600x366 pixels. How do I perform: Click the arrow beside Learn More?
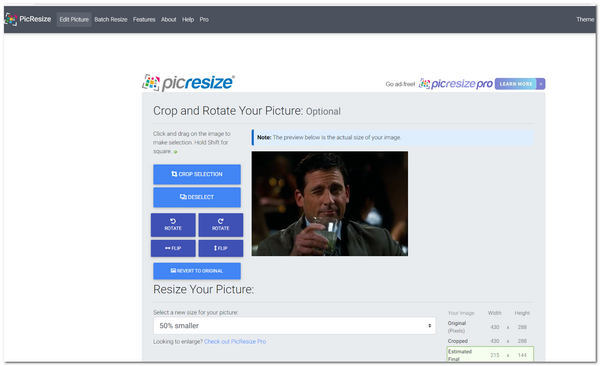[x=541, y=84]
